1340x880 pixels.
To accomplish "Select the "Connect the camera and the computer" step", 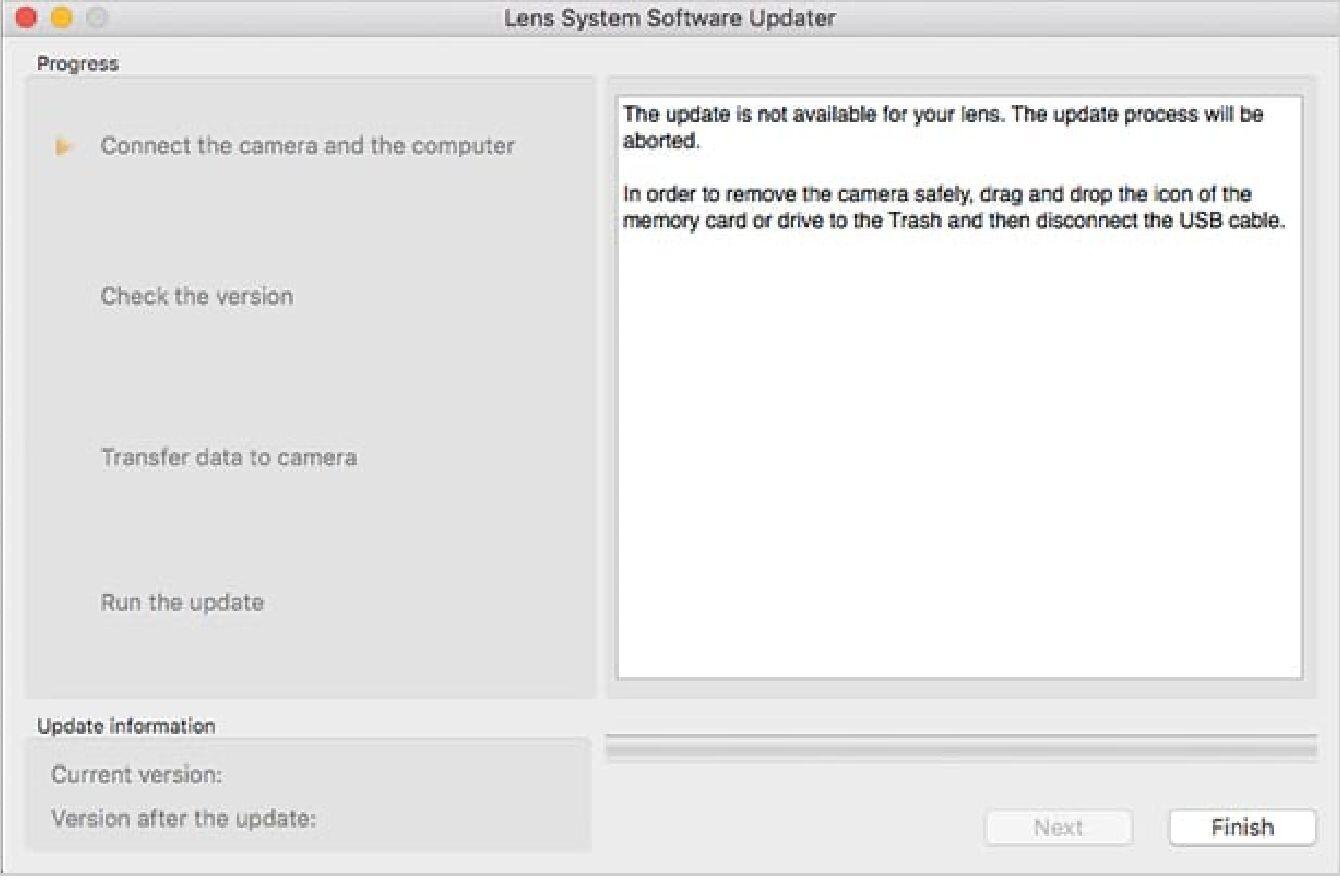I will [x=307, y=146].
